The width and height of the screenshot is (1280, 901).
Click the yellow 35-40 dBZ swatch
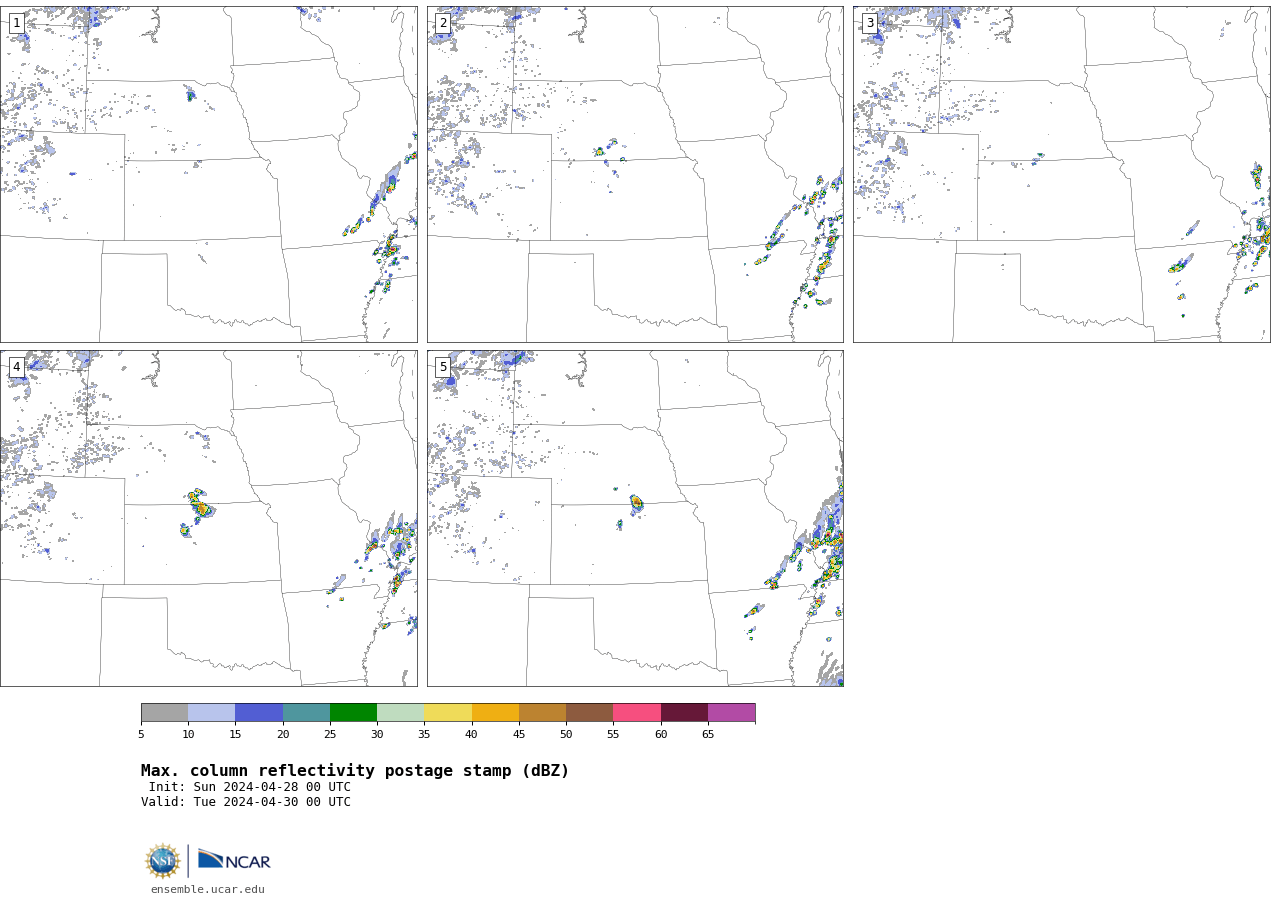point(448,712)
